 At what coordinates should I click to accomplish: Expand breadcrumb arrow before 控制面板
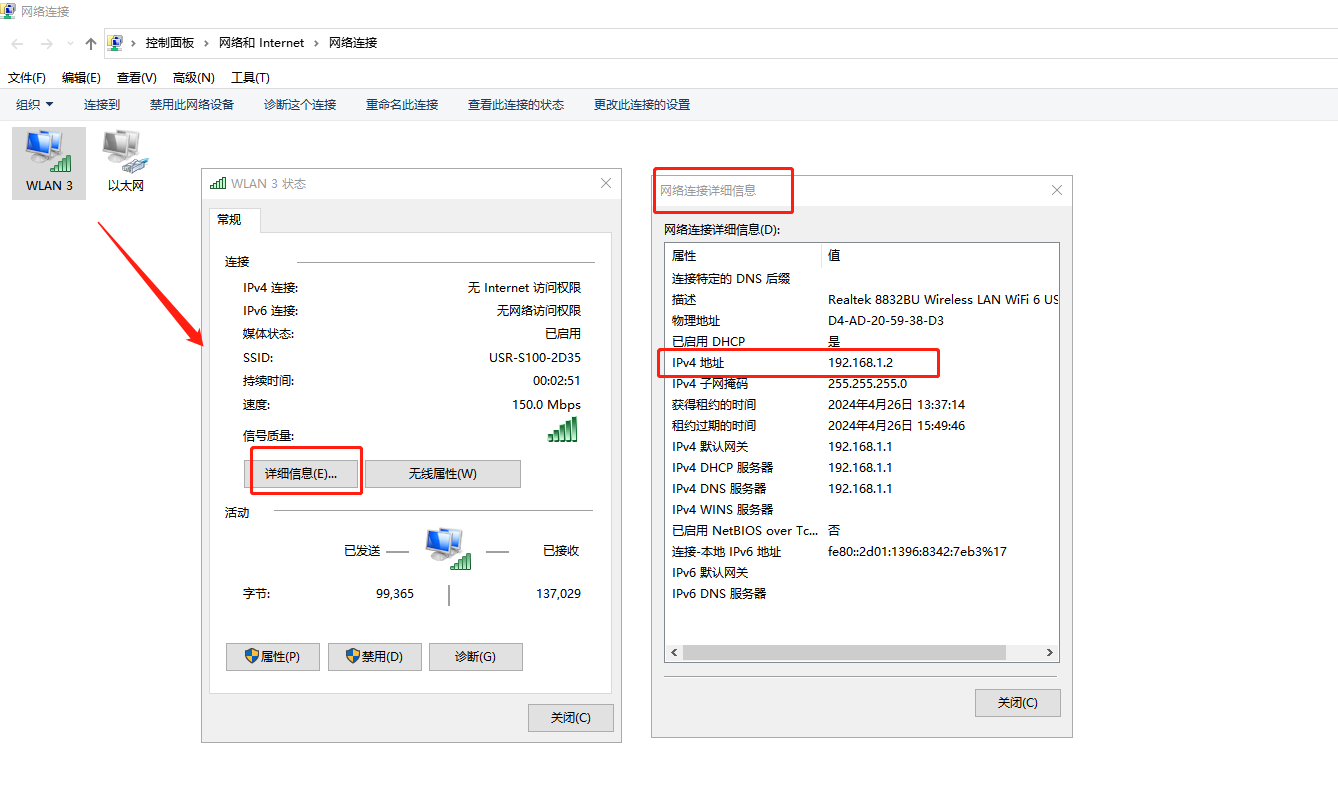(x=134, y=43)
